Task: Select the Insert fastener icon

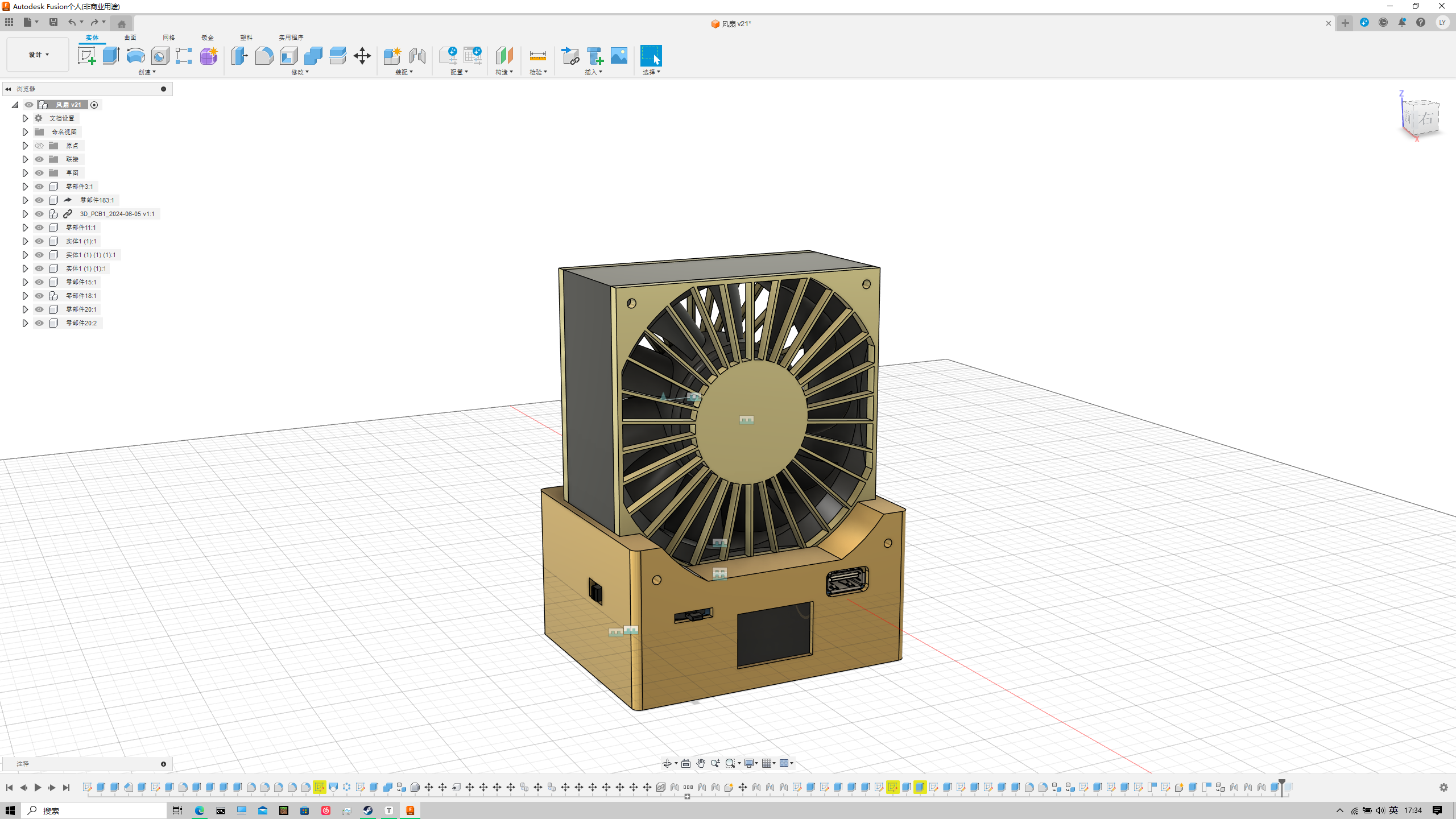Action: (595, 56)
